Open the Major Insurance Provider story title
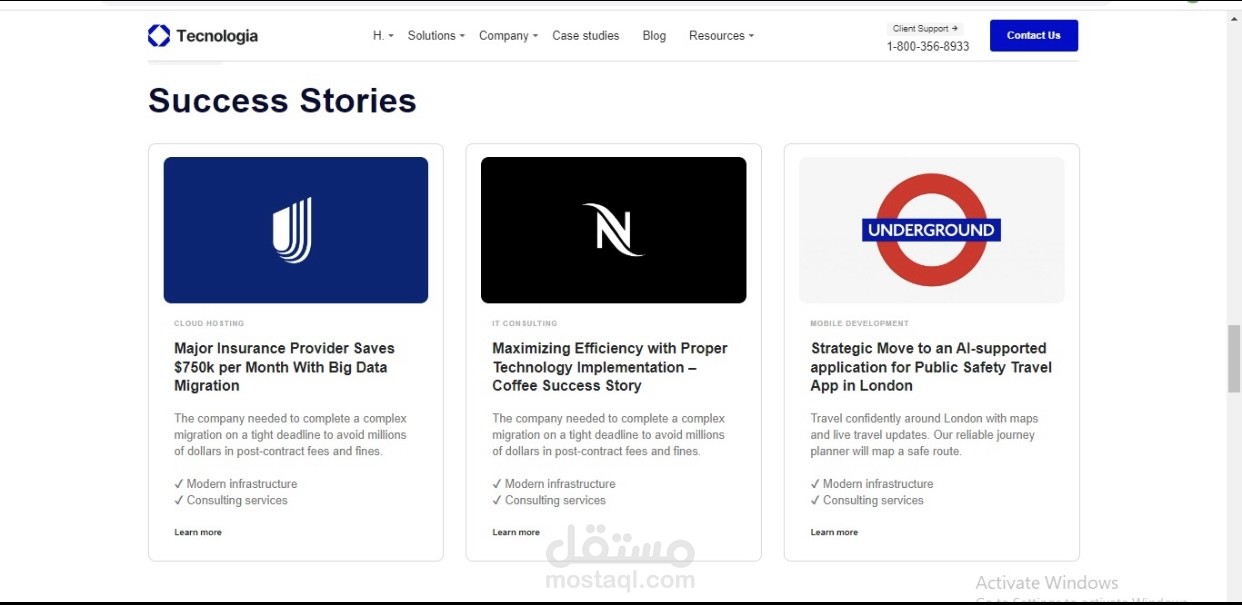This screenshot has height=605, width=1242. pos(285,367)
